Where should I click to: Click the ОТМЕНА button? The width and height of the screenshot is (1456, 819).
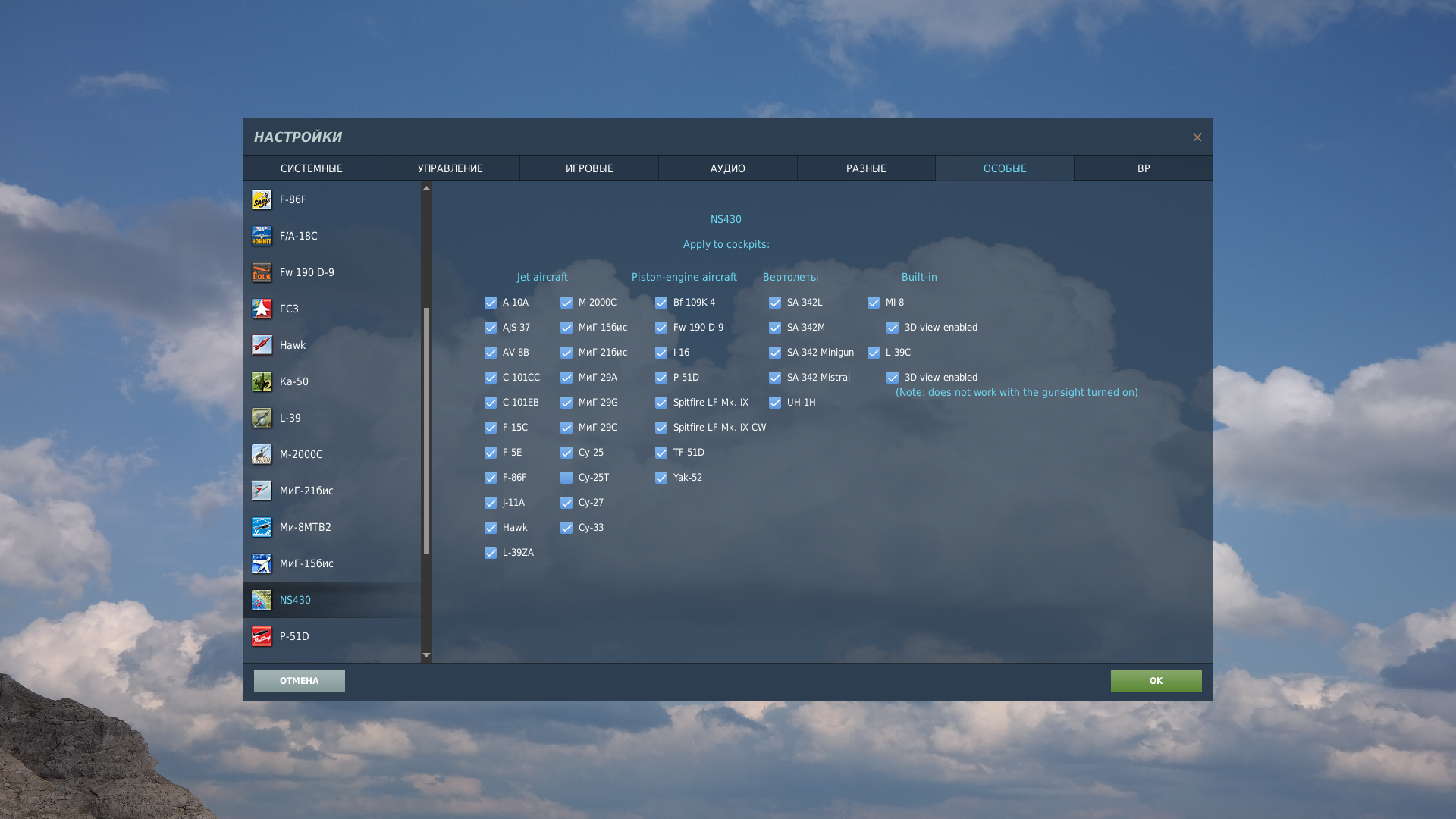(x=300, y=681)
